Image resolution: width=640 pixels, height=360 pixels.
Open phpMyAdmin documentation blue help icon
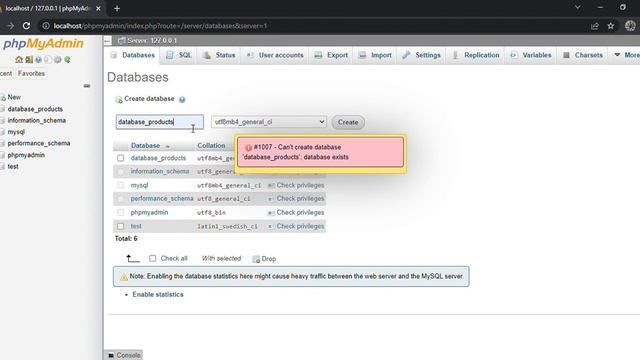(38, 60)
